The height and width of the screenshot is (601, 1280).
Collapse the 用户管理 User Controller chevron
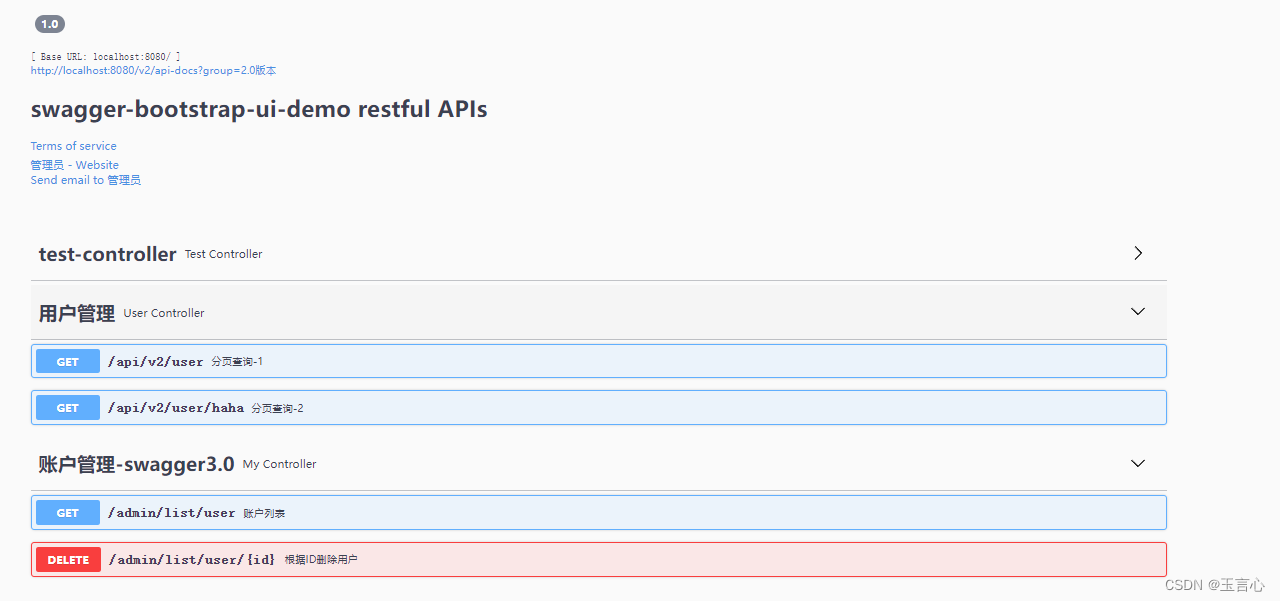1138,312
